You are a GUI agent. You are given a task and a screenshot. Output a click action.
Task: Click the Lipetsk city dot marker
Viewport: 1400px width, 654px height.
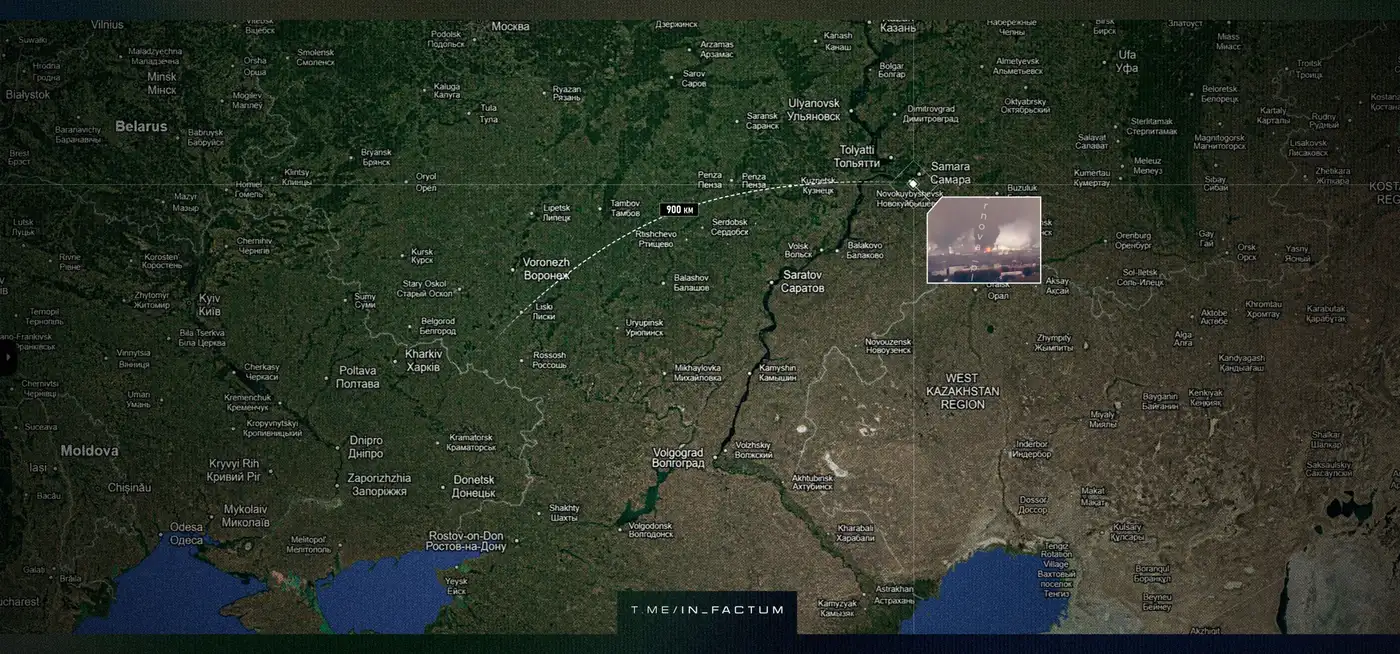(x=532, y=212)
